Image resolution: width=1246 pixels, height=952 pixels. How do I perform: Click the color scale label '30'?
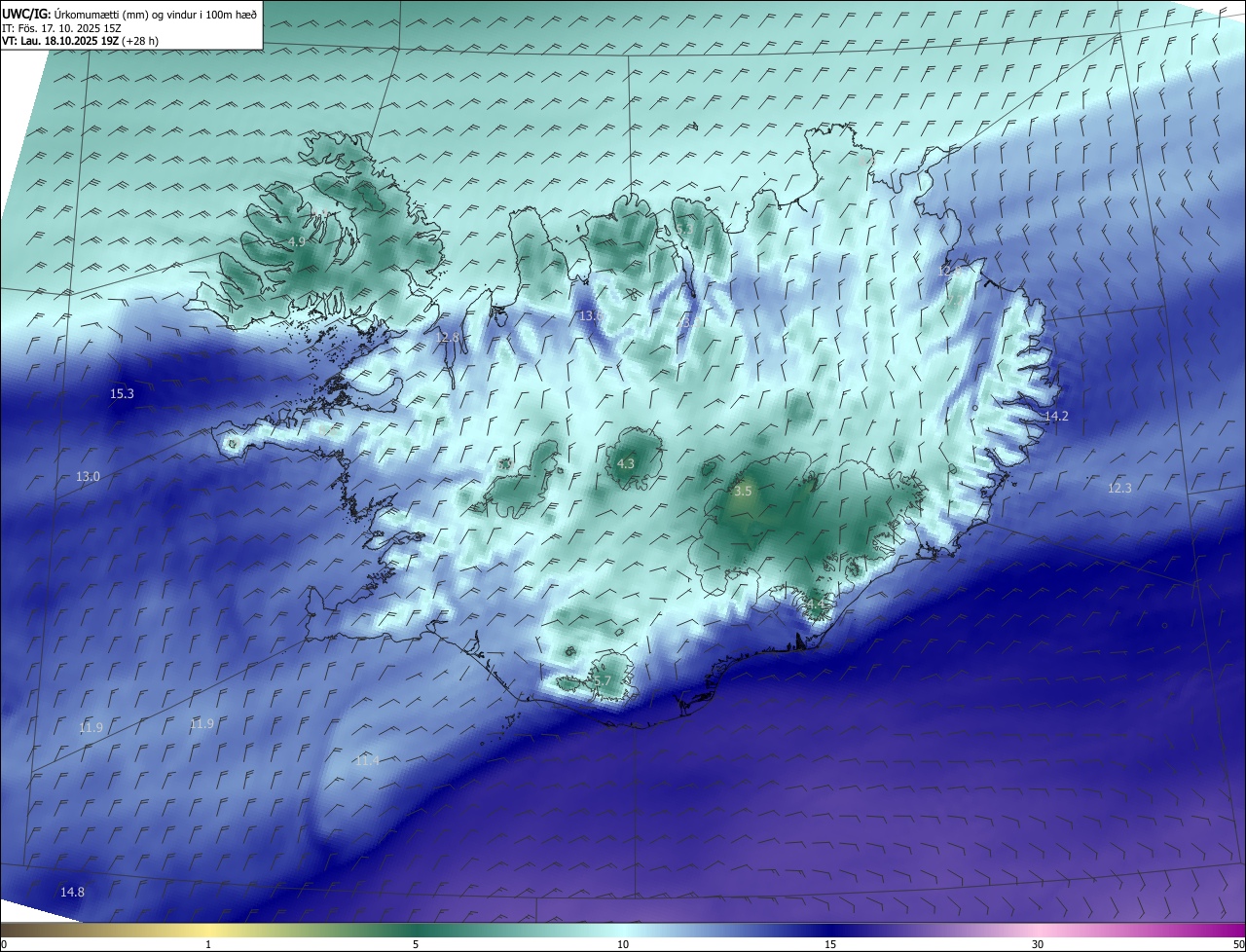click(1038, 945)
